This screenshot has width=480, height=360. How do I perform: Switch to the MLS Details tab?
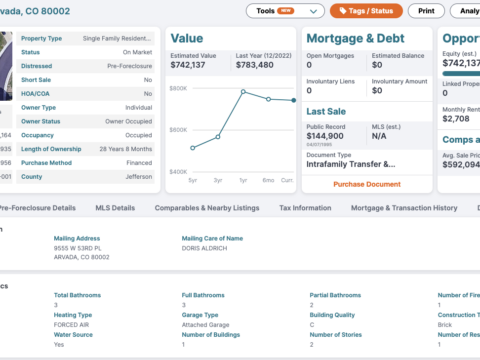(x=115, y=208)
